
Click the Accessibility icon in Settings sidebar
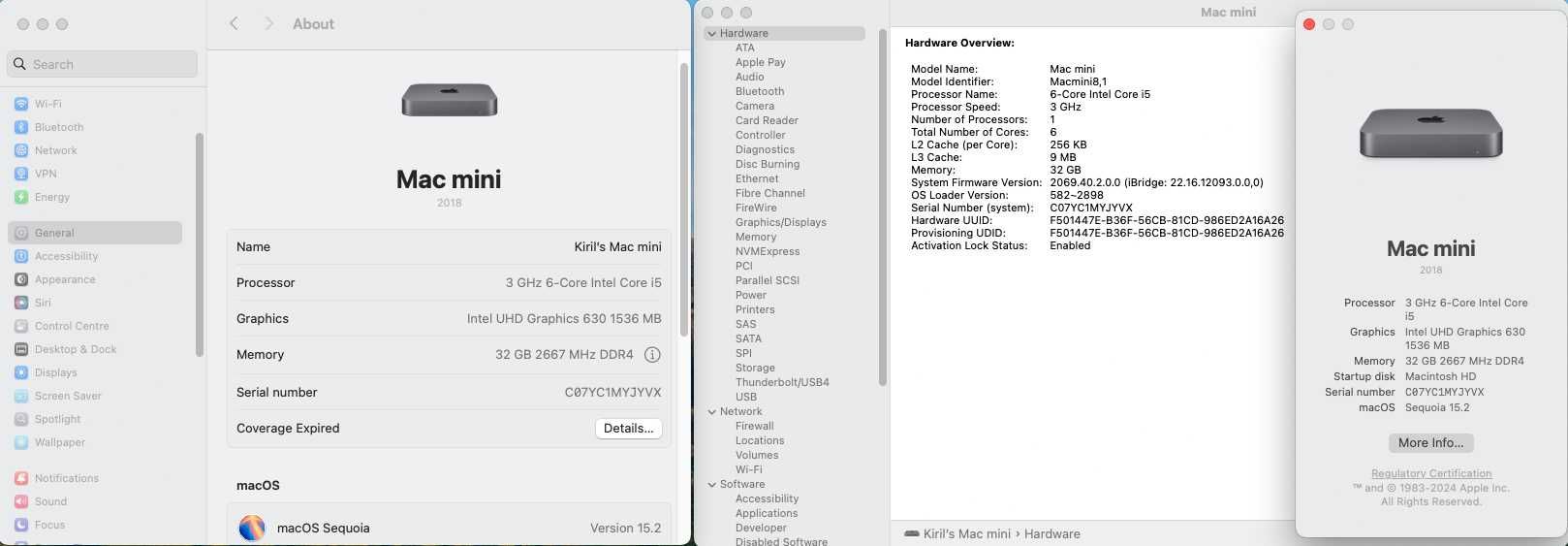click(21, 256)
